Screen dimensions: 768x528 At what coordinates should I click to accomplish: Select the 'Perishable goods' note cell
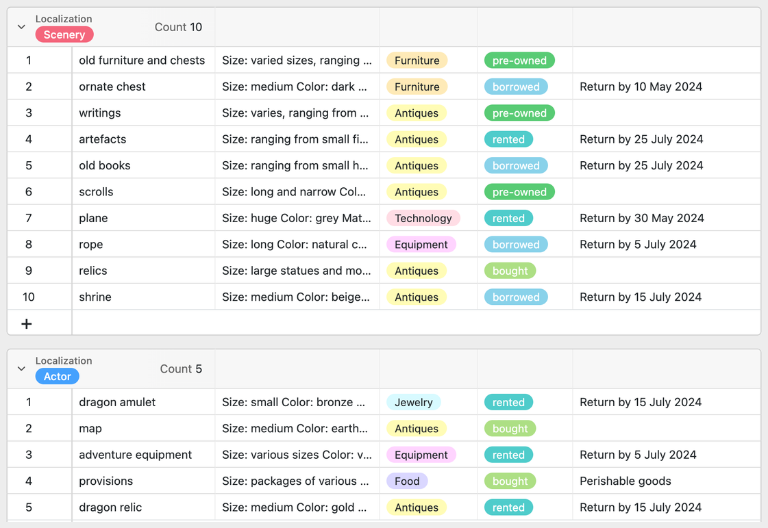point(625,481)
